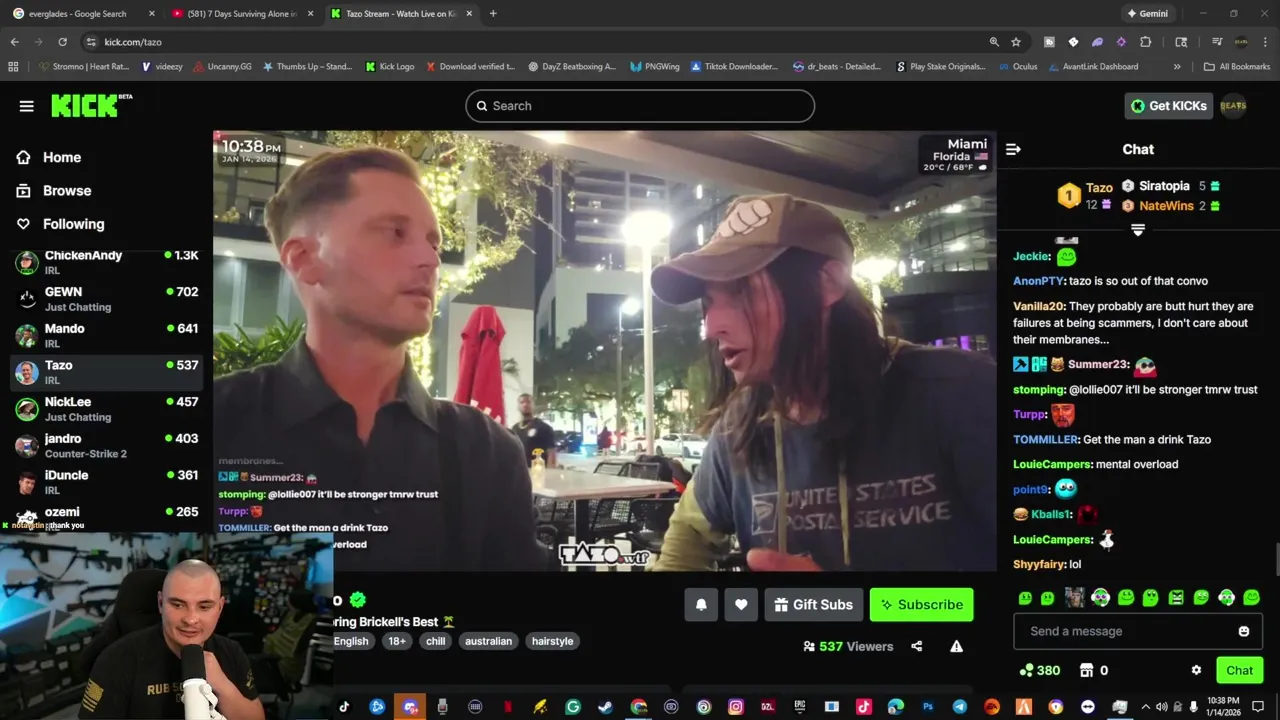Zoom icon in the address bar
This screenshot has width=1280, height=720.
pos(994,42)
